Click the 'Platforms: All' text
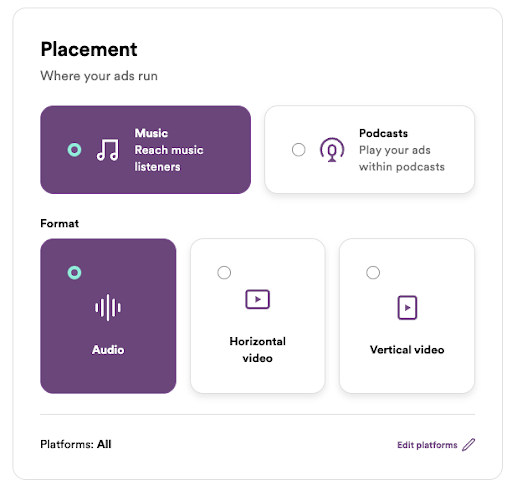This screenshot has height=490, width=512. pos(76,444)
